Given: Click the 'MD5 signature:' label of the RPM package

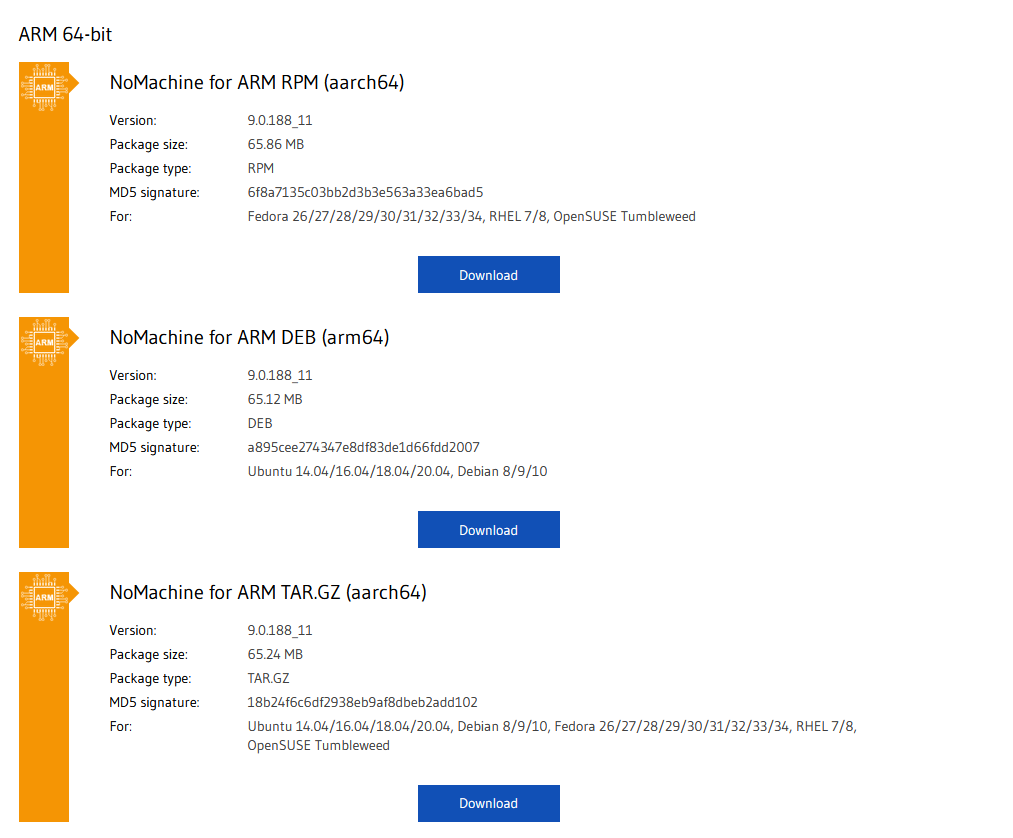Looking at the screenshot, I should point(155,193).
